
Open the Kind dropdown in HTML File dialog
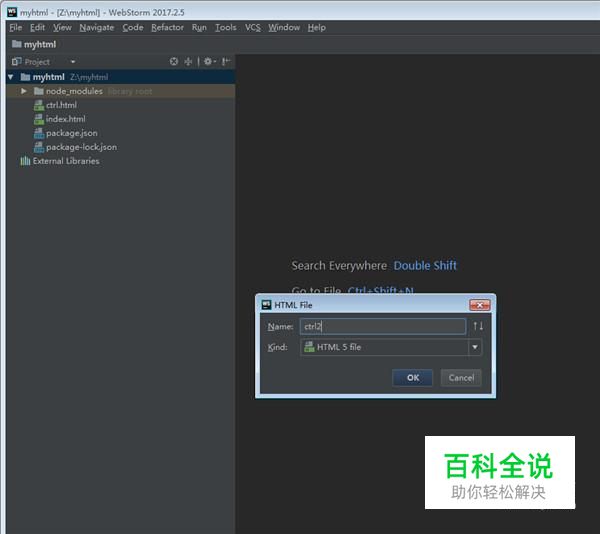click(x=475, y=347)
